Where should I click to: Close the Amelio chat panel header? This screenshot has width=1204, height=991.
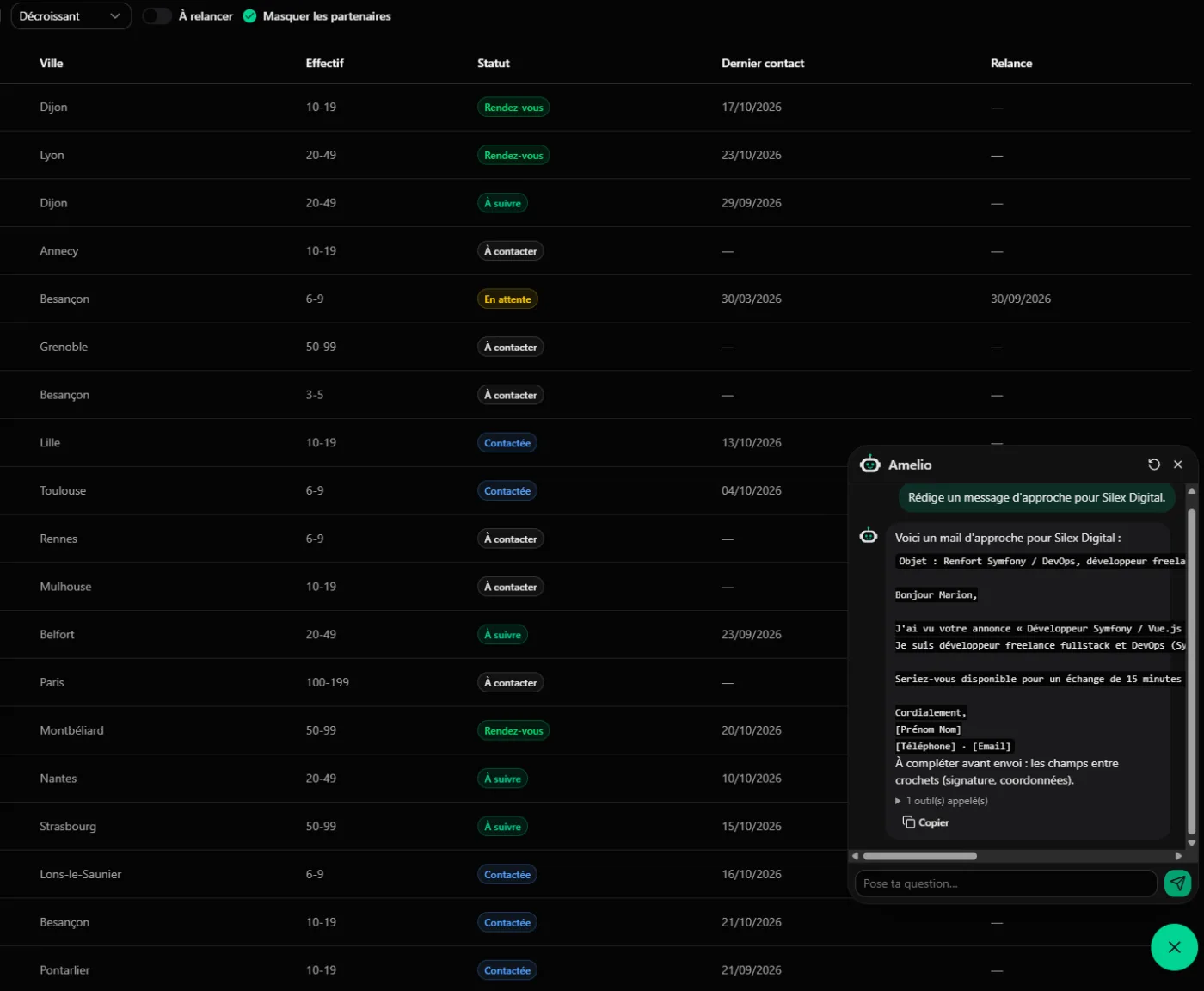tap(1178, 465)
